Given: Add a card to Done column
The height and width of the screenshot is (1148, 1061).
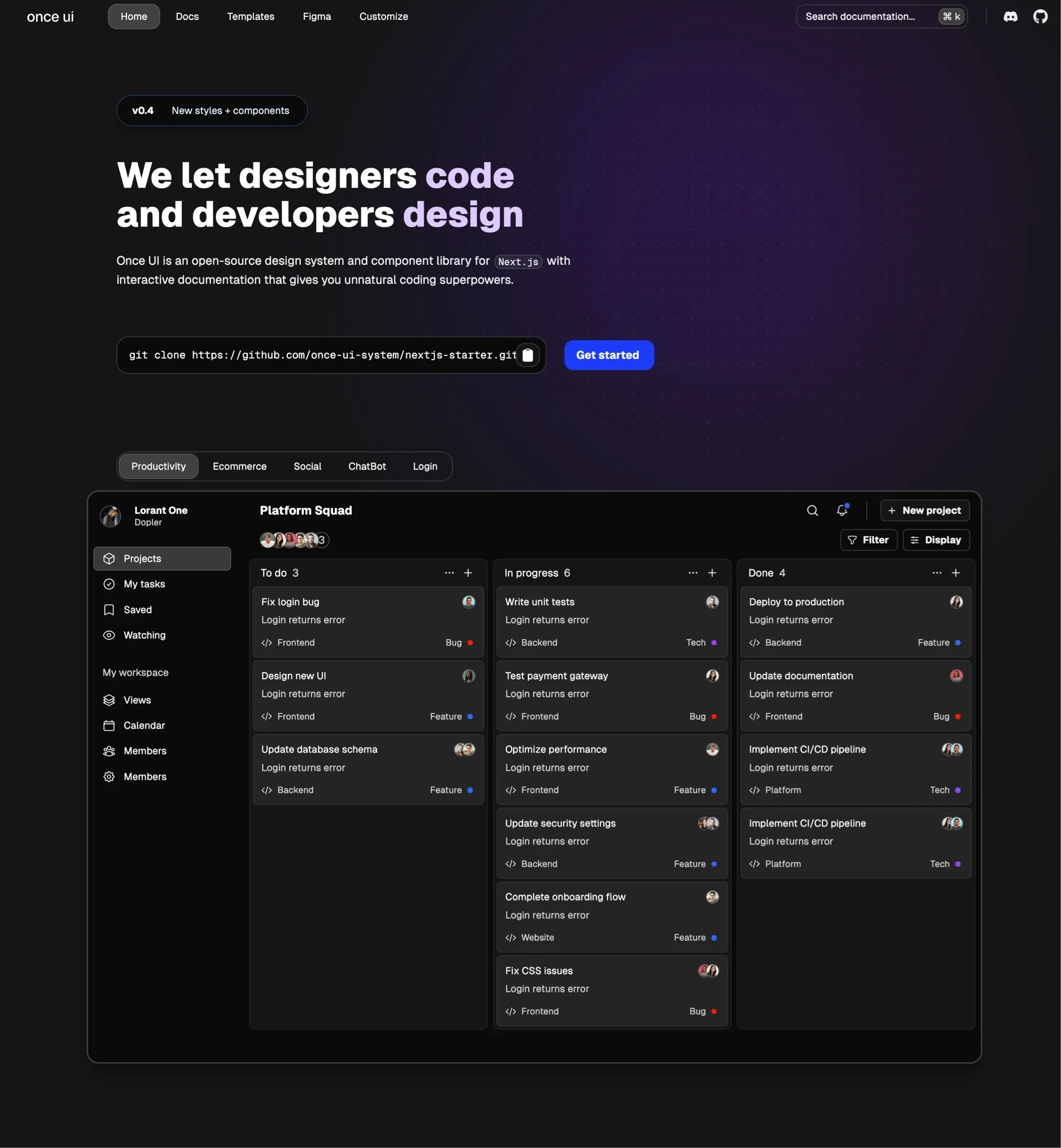Looking at the screenshot, I should click(955, 573).
